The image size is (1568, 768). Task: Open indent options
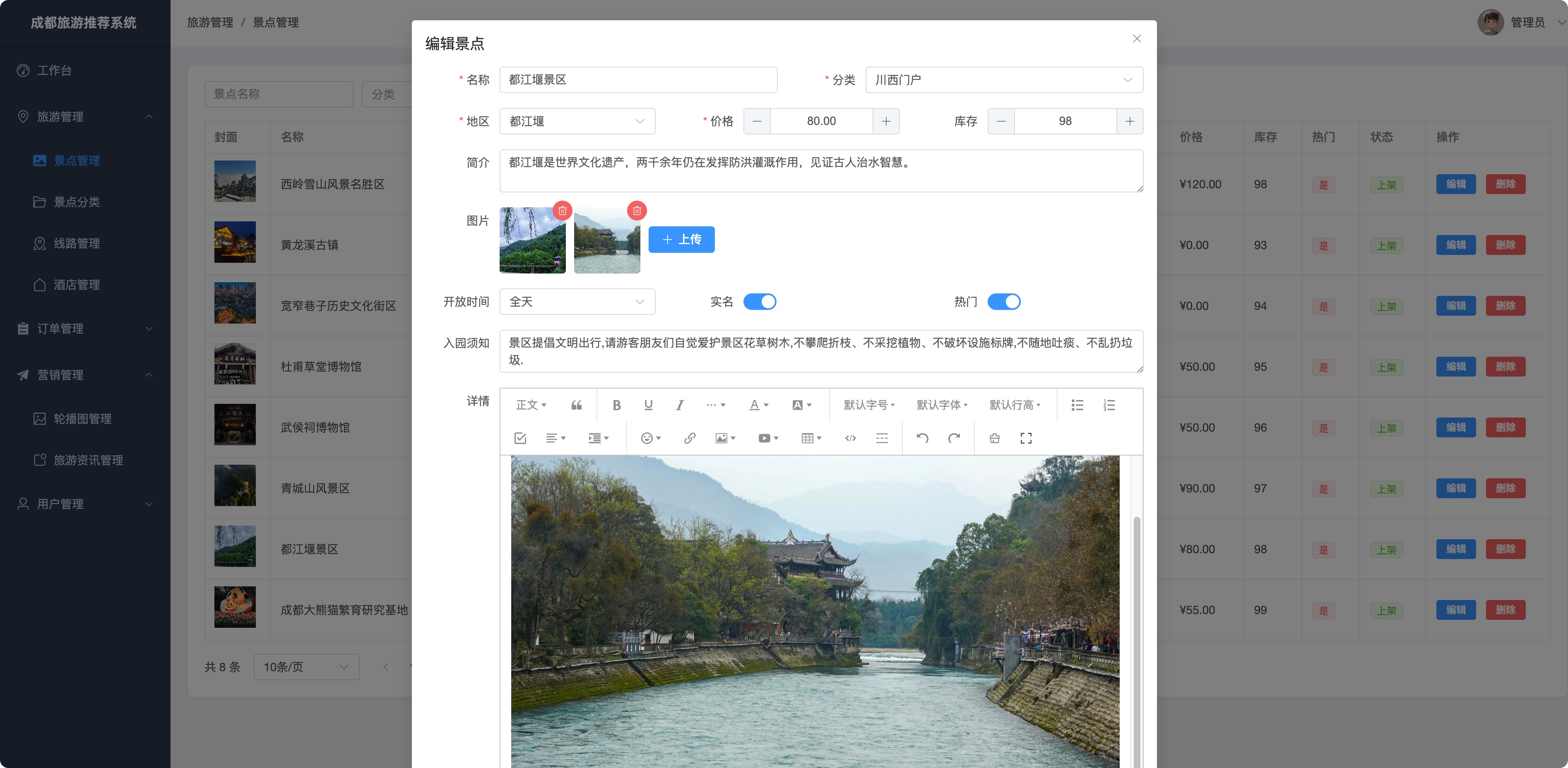coord(598,438)
